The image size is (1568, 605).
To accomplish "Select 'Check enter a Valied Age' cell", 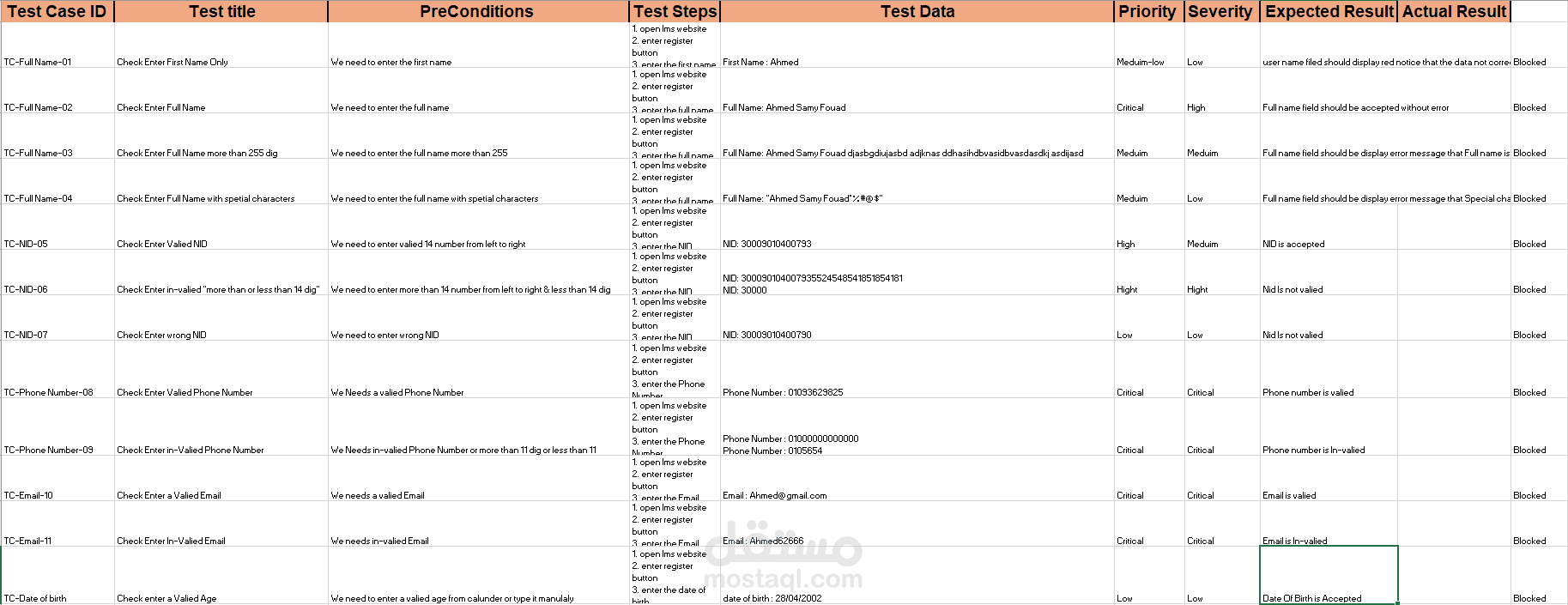I will pyautogui.click(x=221, y=576).
